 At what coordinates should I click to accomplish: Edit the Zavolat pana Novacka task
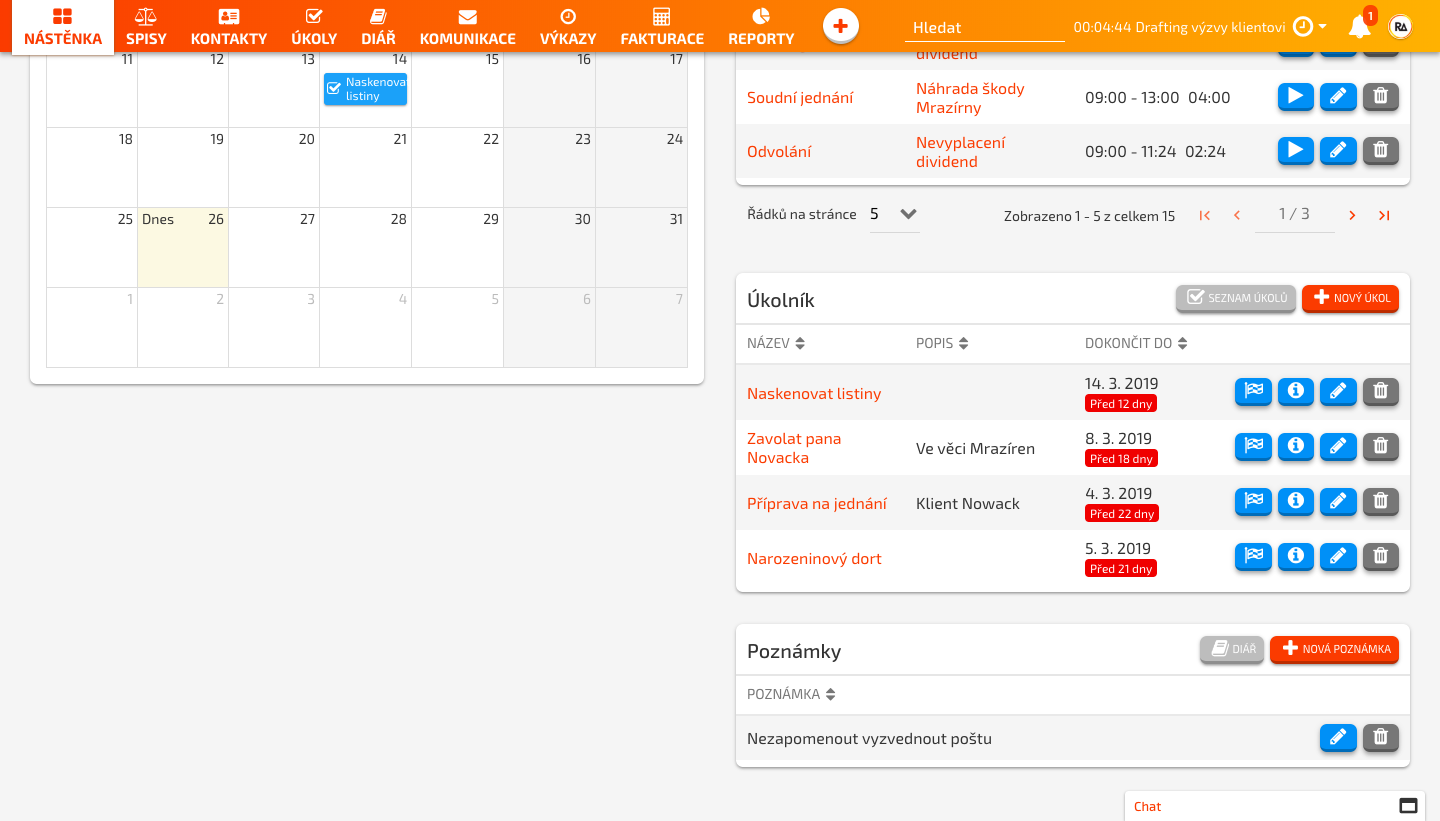(x=1338, y=447)
